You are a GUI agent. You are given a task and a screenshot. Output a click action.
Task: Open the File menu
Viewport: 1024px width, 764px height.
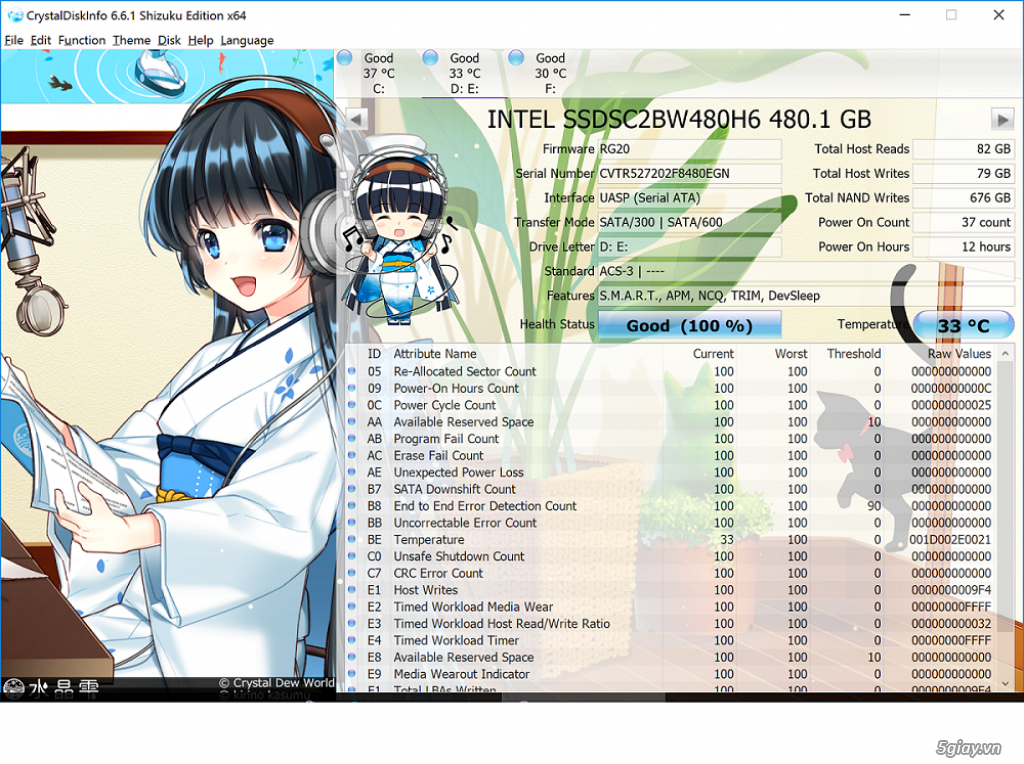click(x=13, y=40)
